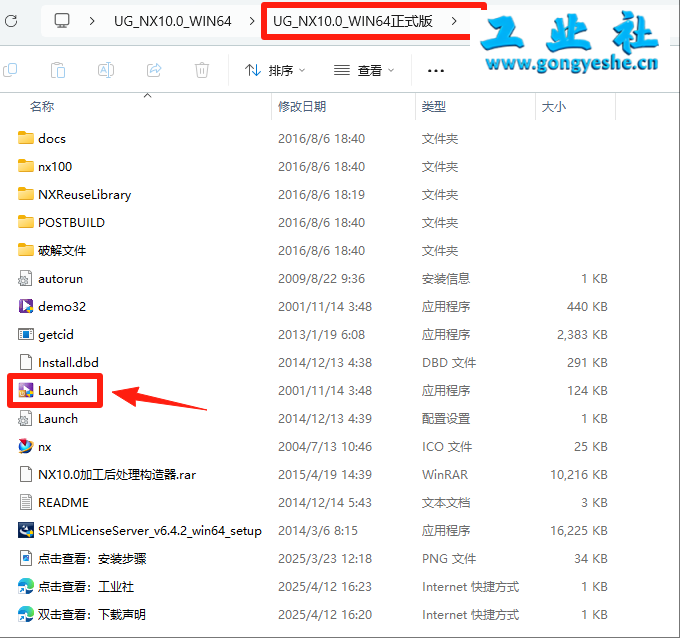Click the WinRAR type cell
Screen dimensions: 680x638
(x=445, y=474)
